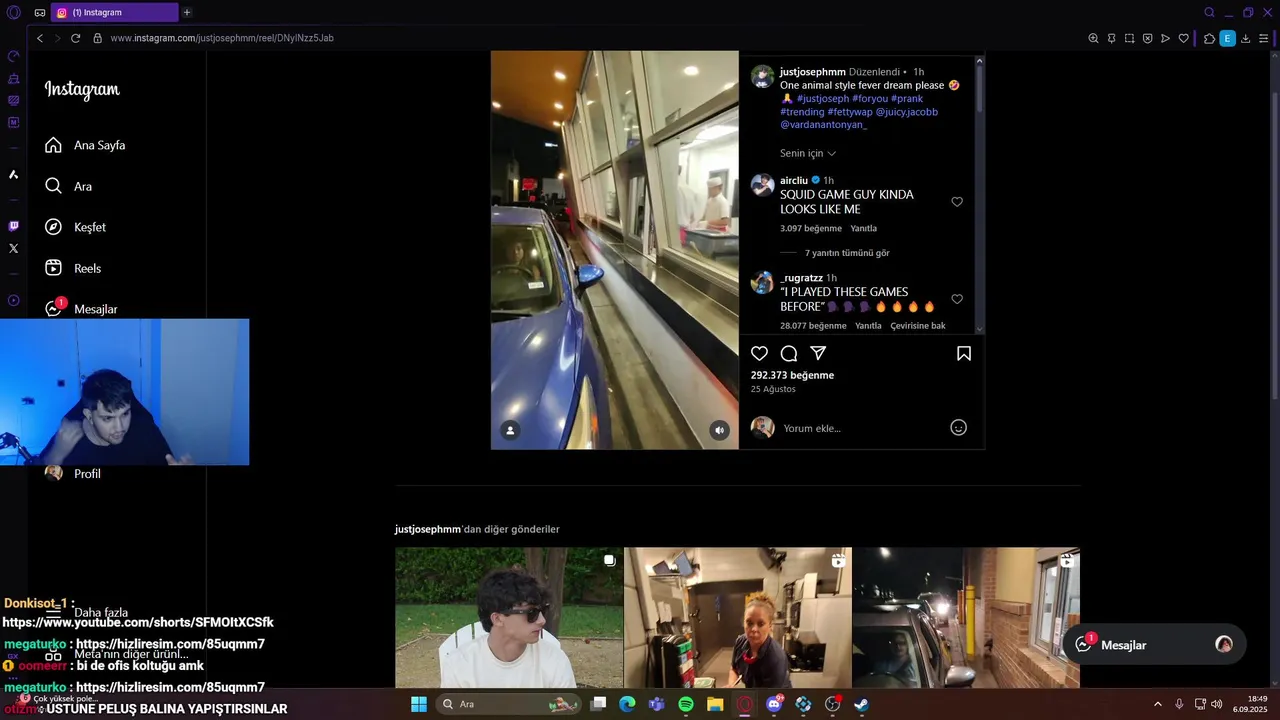Open 'Mesajlar' in Instagram sidebar

pyautogui.click(x=81, y=309)
